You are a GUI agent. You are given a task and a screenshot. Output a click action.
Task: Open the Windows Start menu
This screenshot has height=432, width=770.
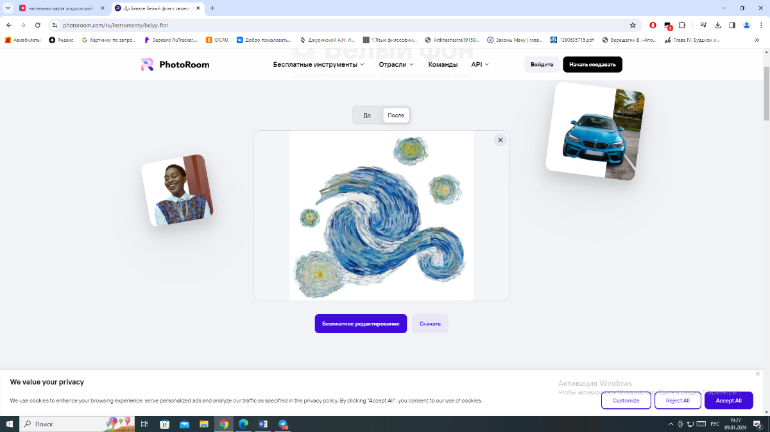click(9, 424)
